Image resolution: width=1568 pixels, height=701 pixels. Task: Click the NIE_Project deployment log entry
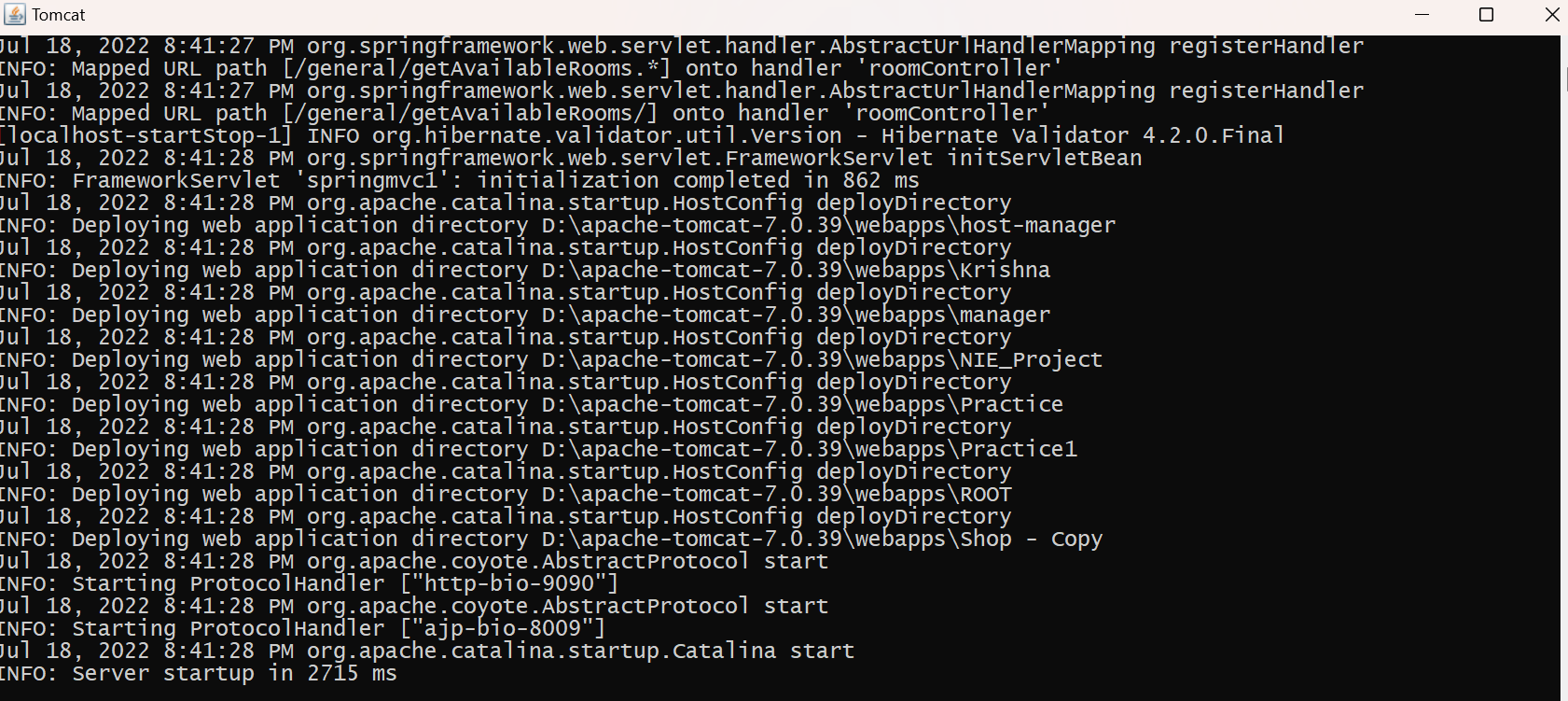coord(550,359)
